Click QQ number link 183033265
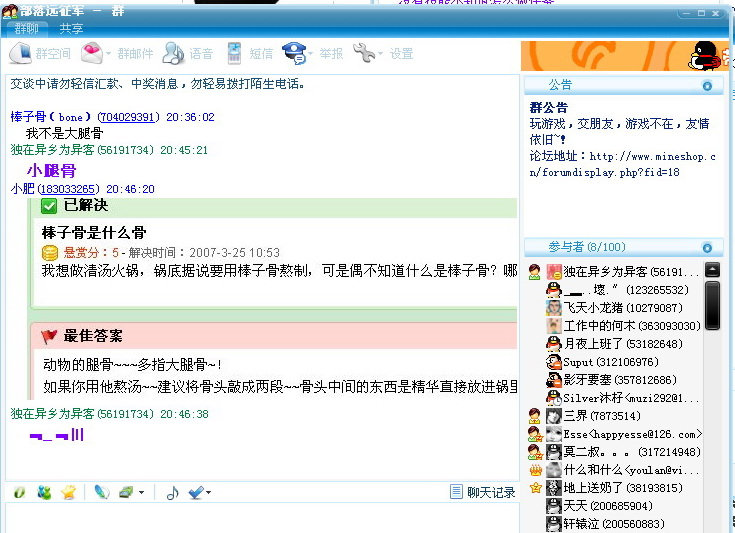Screen dimensions: 735x533 coord(68,189)
